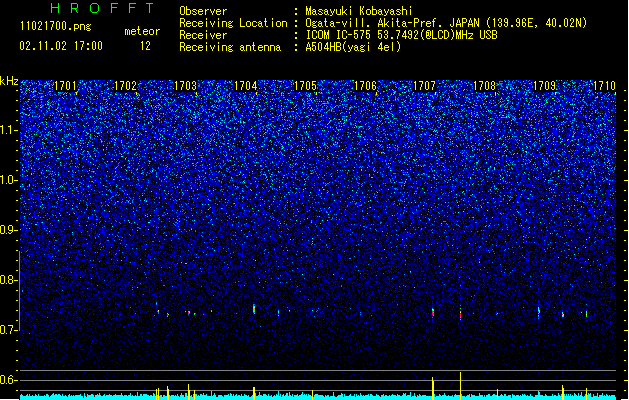Click the date stamp 02.11.02 17:00
The height and width of the screenshot is (400, 629).
click(x=61, y=46)
